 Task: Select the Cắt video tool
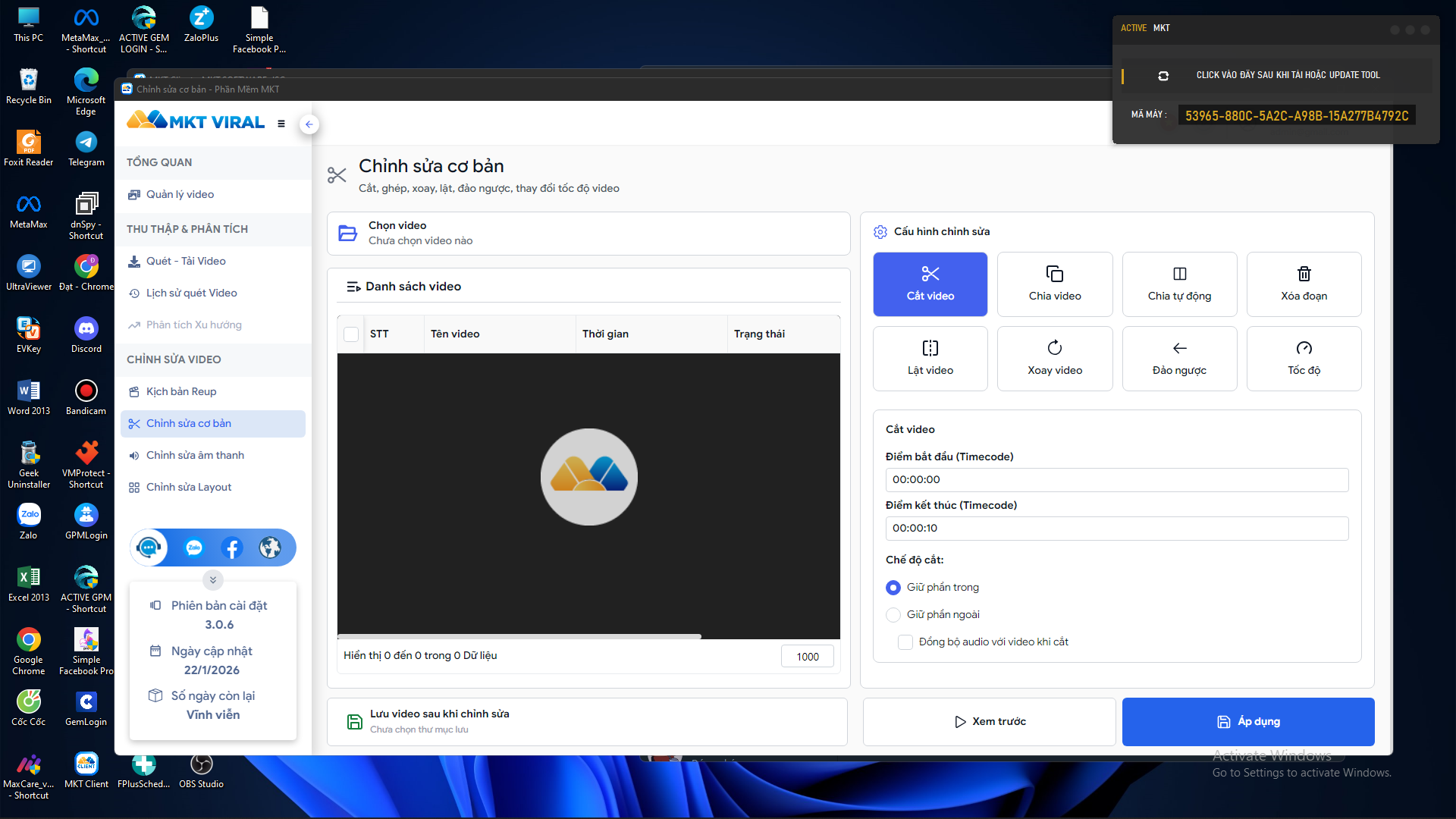click(930, 284)
